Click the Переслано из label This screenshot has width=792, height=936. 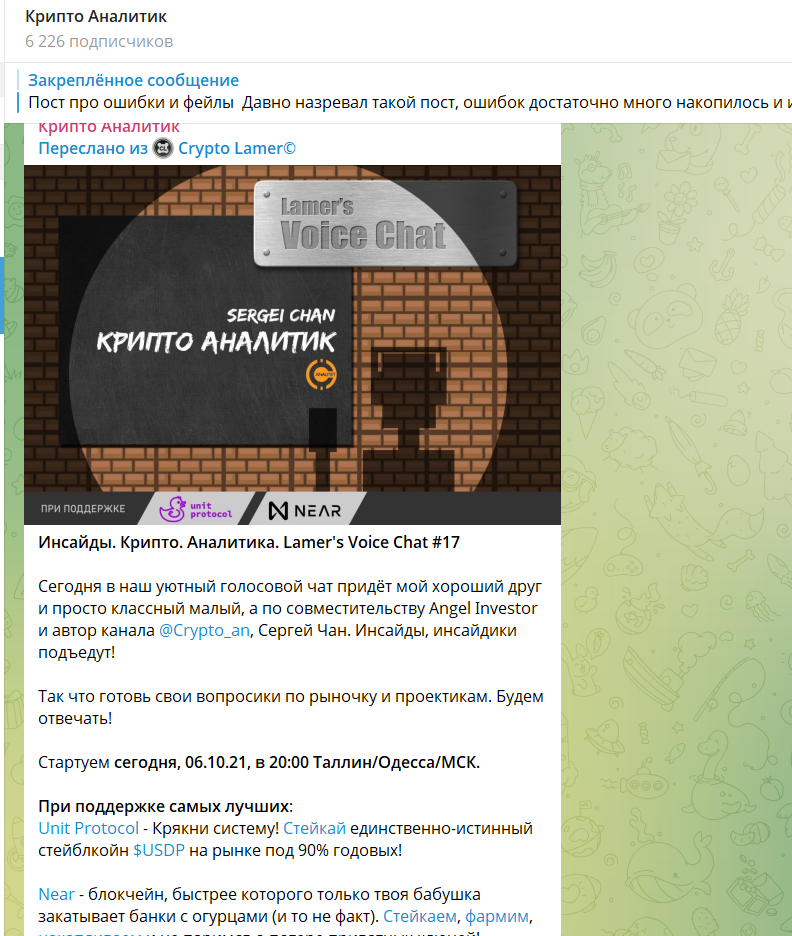[93, 148]
